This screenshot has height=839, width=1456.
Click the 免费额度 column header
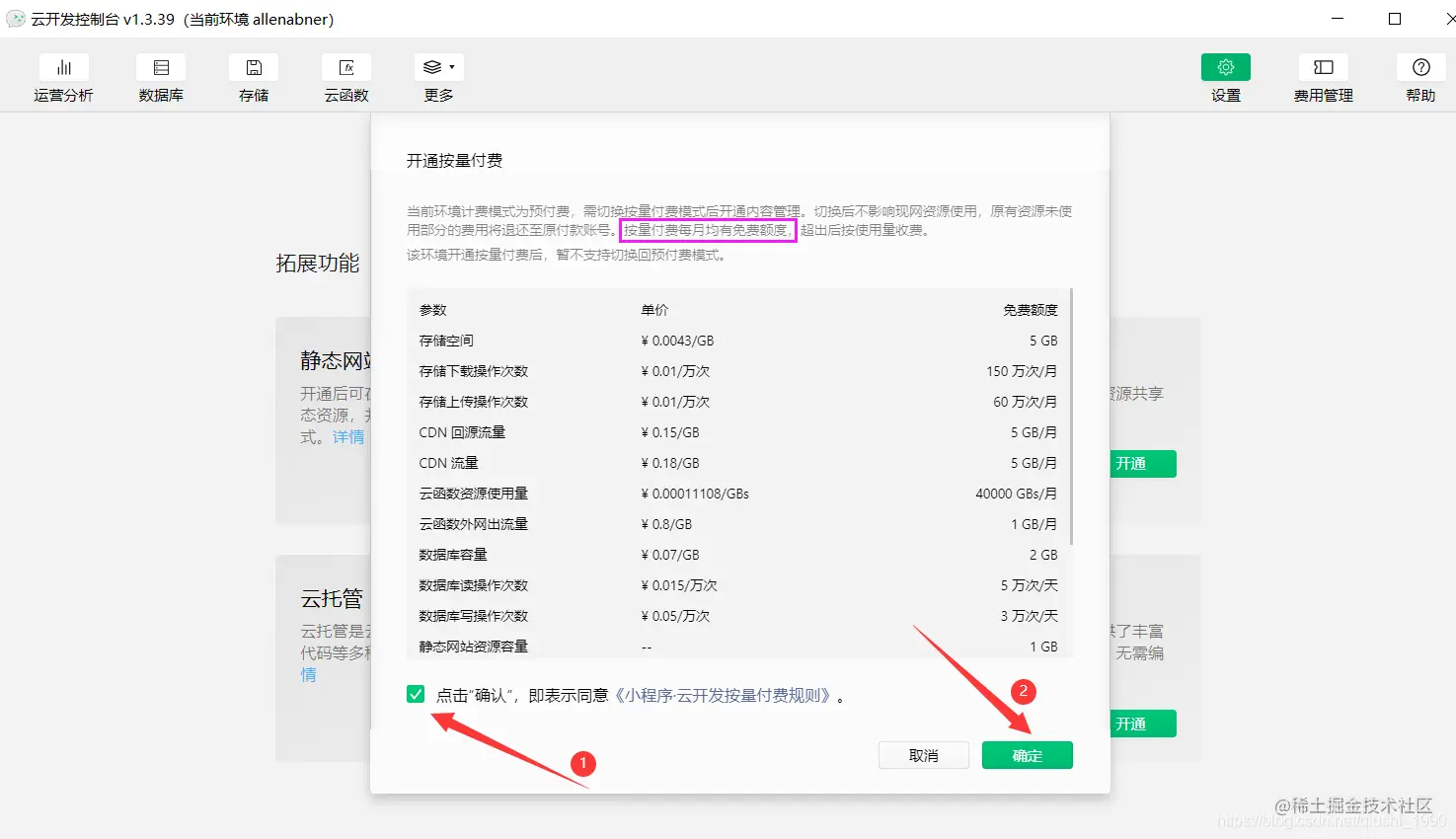click(x=1031, y=310)
